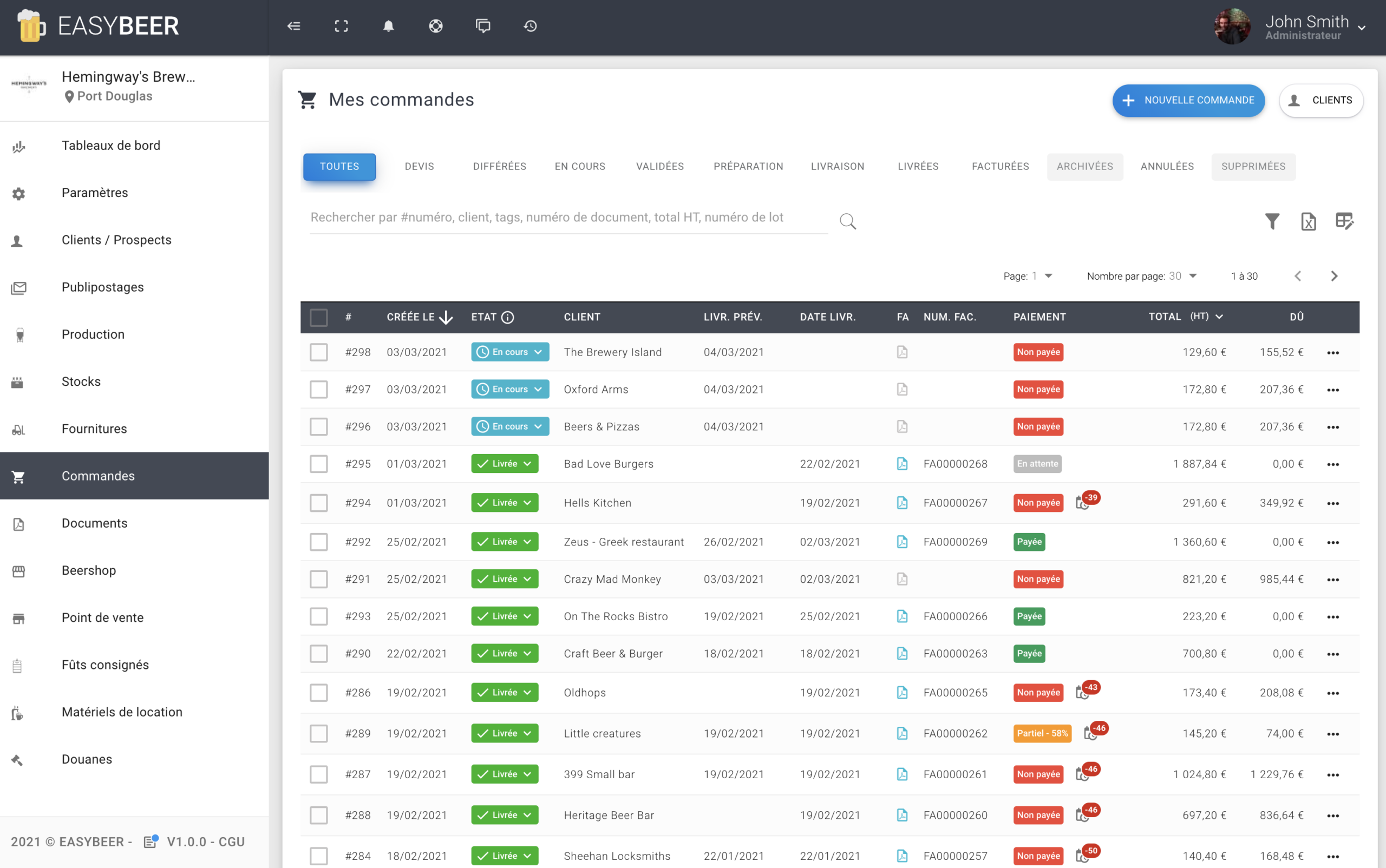The width and height of the screenshot is (1386, 868).
Task: Check the select-all checkbox in header
Action: (318, 317)
